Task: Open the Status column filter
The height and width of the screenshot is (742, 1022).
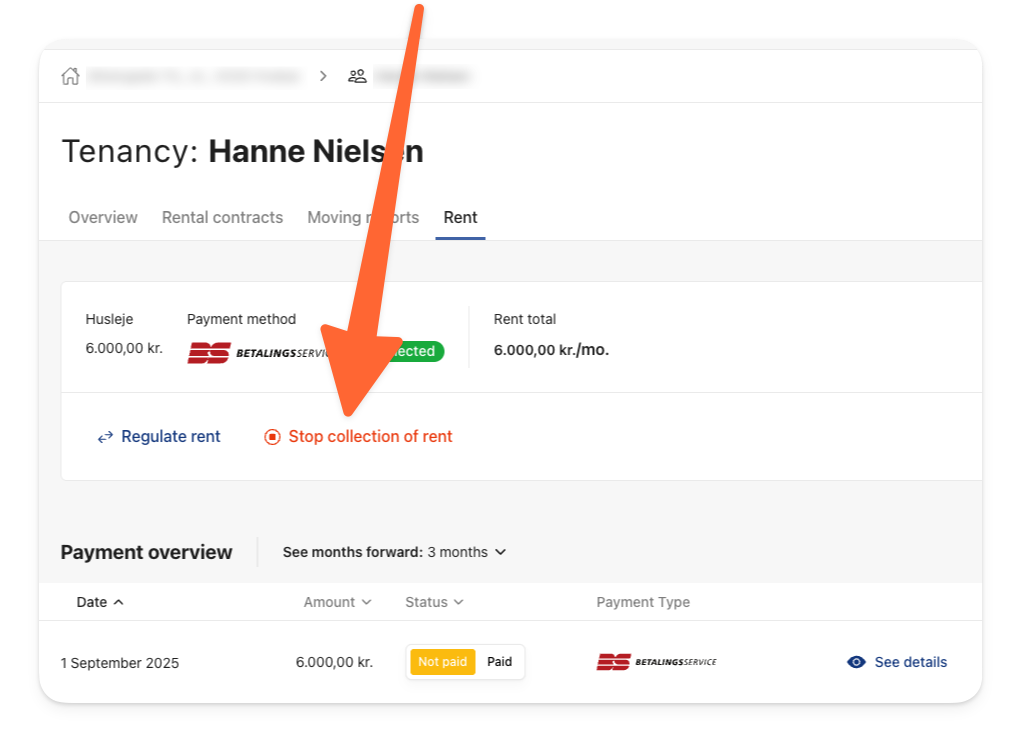Action: [x=434, y=602]
